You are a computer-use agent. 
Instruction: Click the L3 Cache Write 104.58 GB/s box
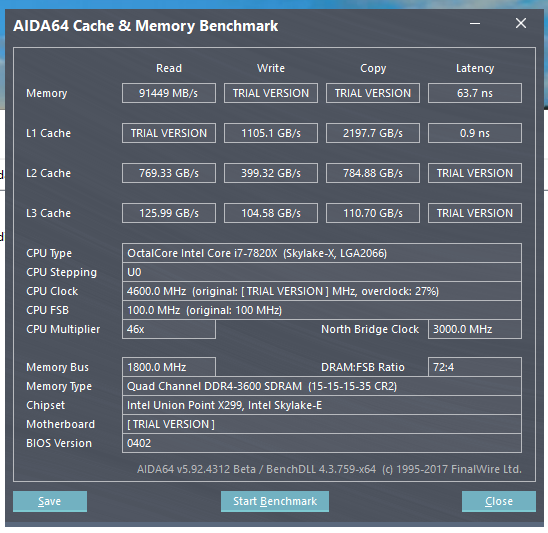point(271,213)
